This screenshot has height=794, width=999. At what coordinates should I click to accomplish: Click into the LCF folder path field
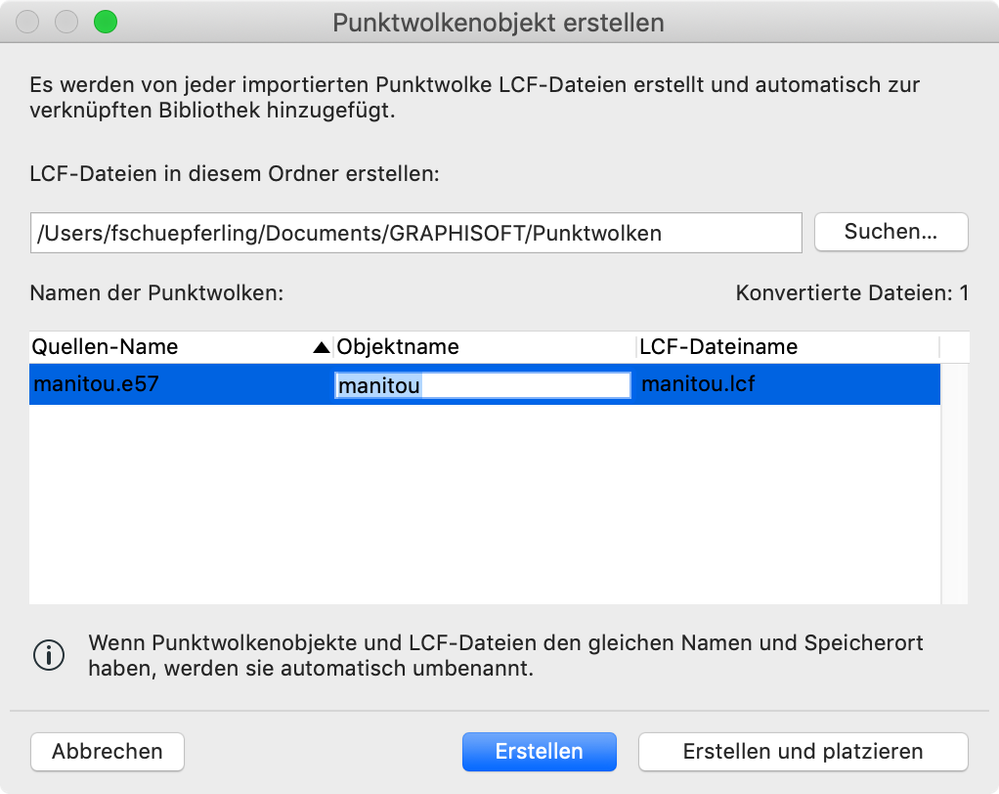click(x=415, y=233)
